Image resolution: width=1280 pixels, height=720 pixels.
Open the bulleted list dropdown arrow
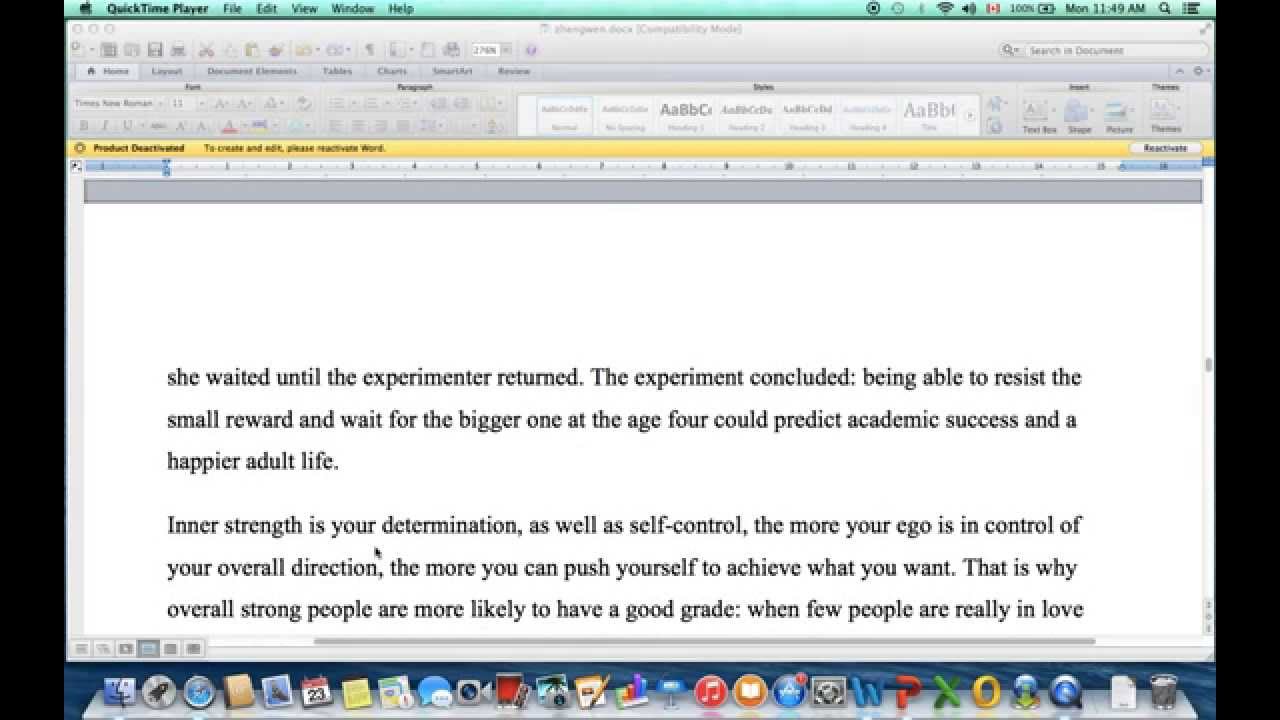tap(352, 103)
